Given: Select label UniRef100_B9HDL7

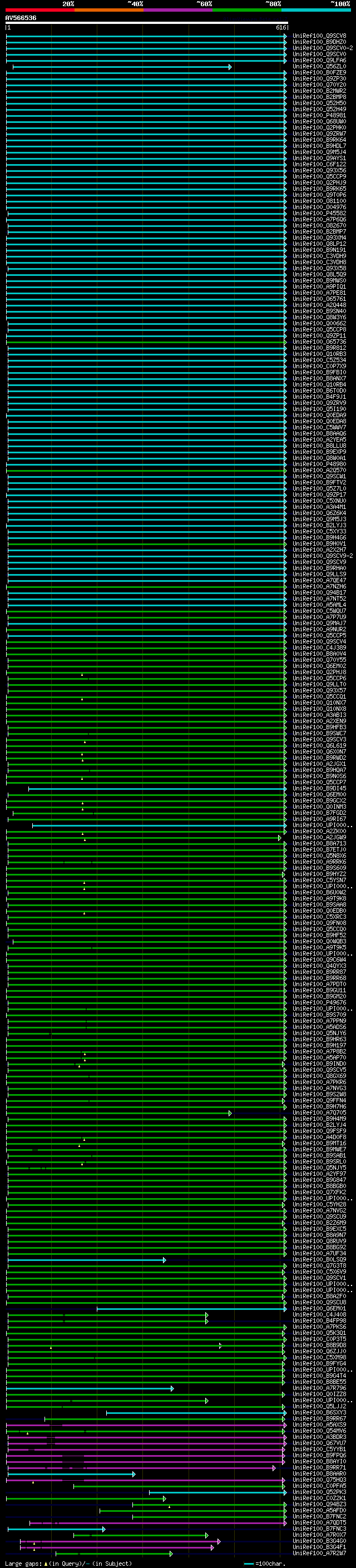Looking at the screenshot, I should 319,146.
